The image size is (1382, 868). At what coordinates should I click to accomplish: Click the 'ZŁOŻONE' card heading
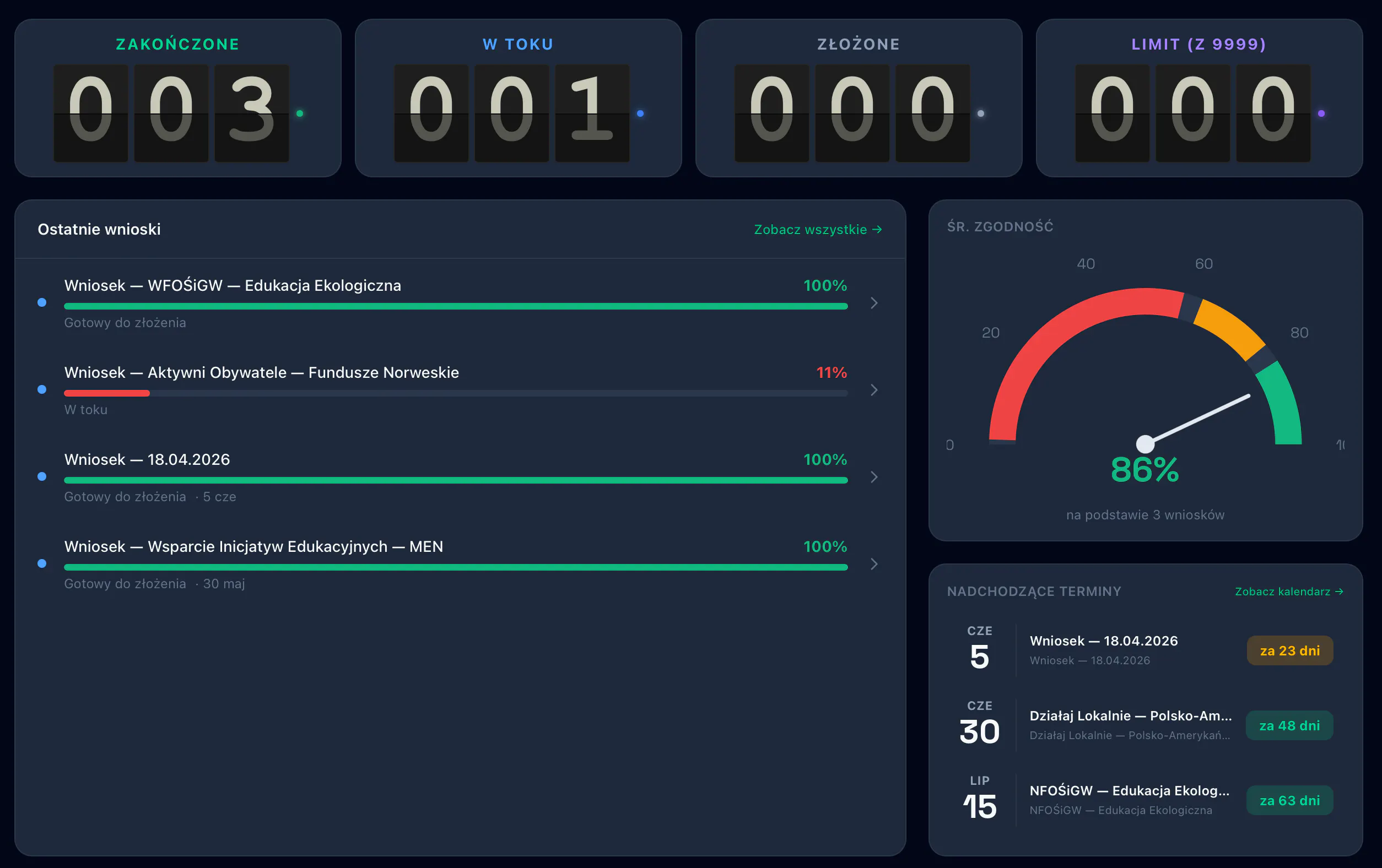coord(859,44)
